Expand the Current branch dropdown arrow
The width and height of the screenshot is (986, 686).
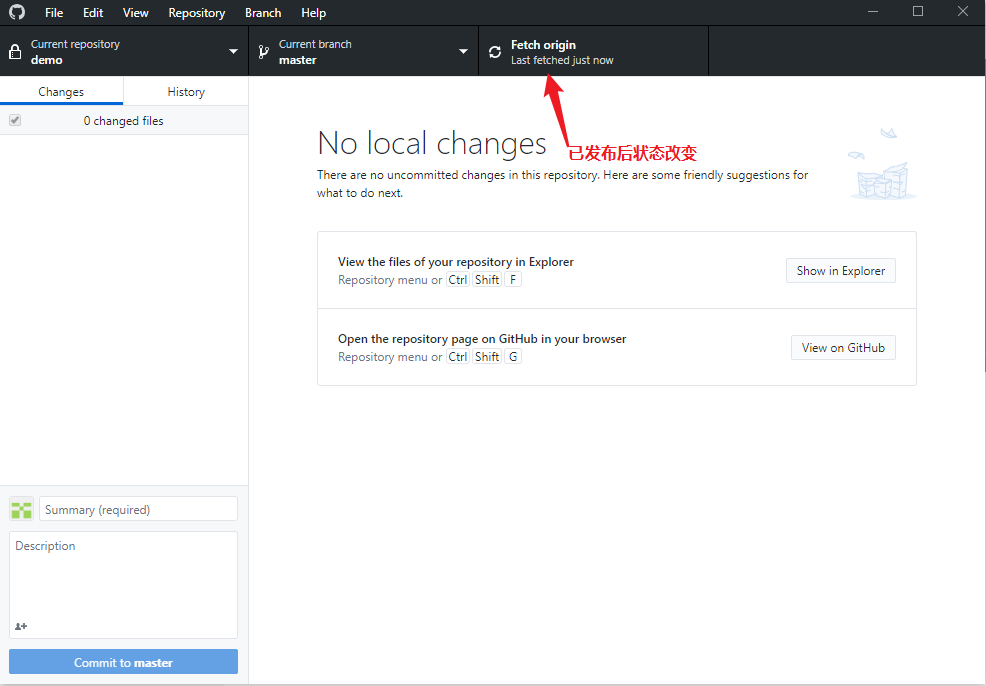pyautogui.click(x=463, y=52)
